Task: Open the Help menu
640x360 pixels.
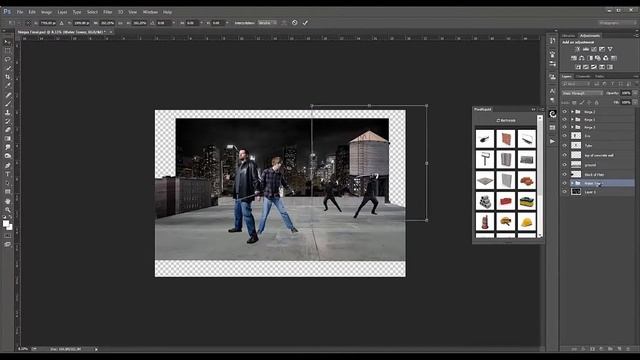Action: click(x=167, y=12)
